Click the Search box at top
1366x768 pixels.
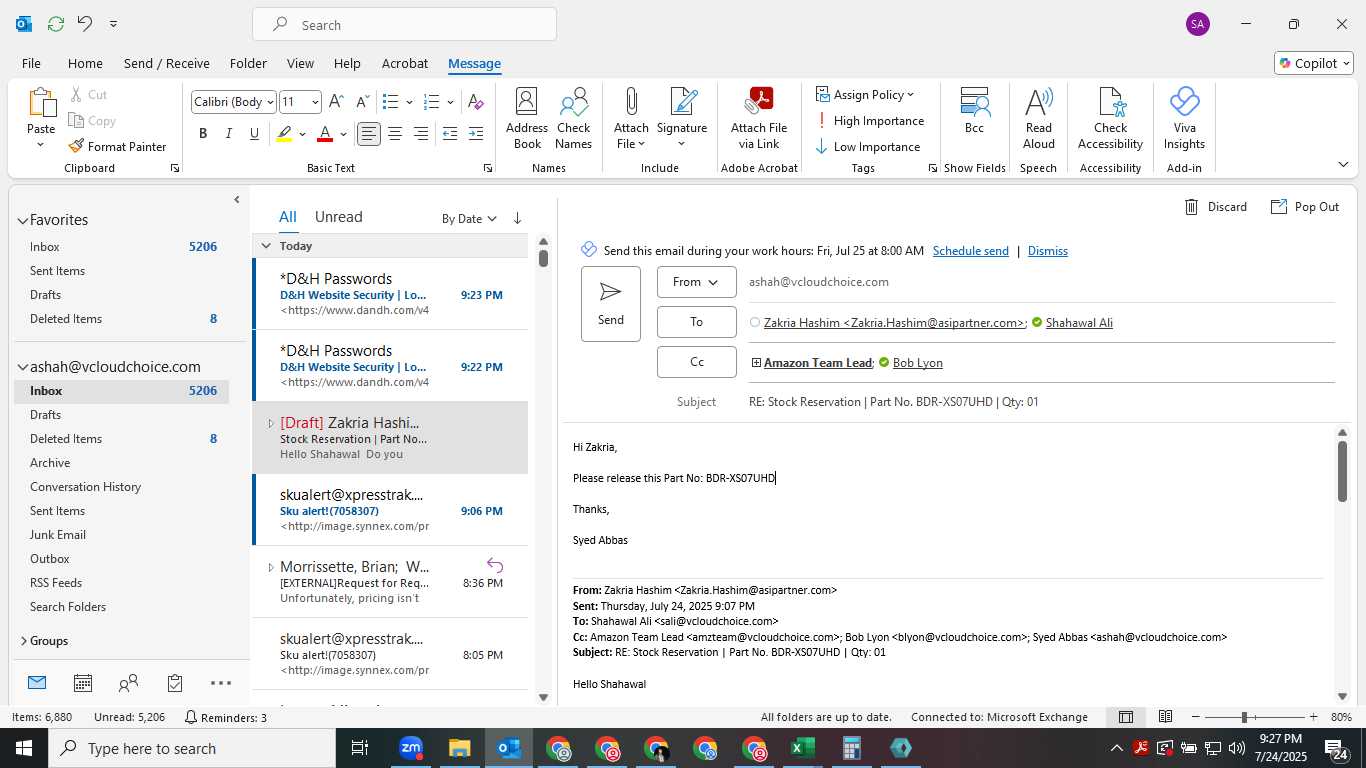click(x=404, y=24)
